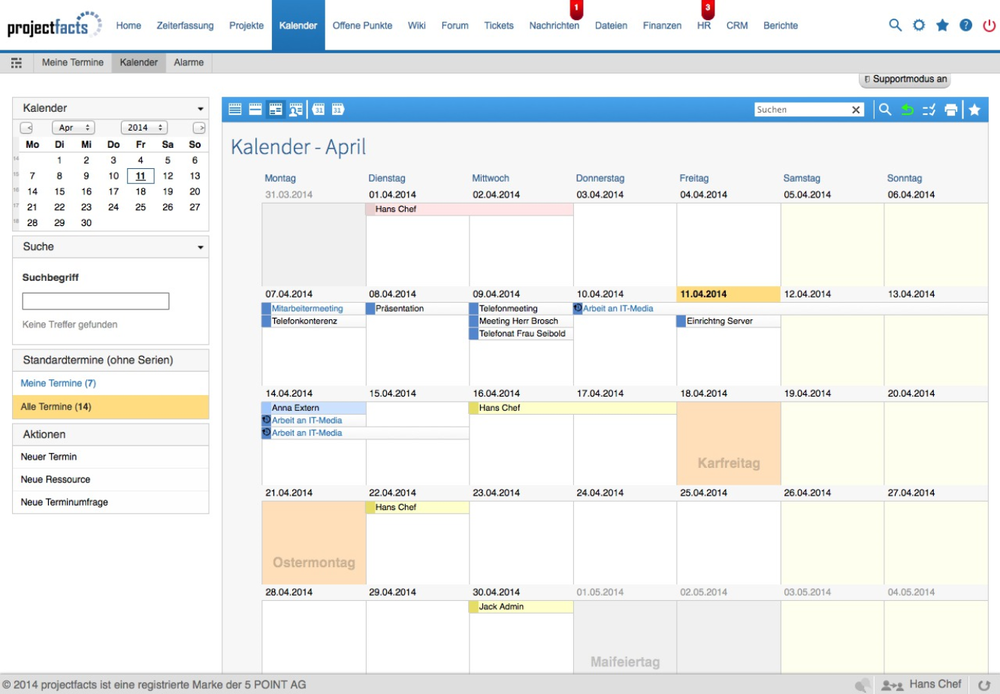
Task: Click into the Suchbegriff input field
Action: pos(96,301)
